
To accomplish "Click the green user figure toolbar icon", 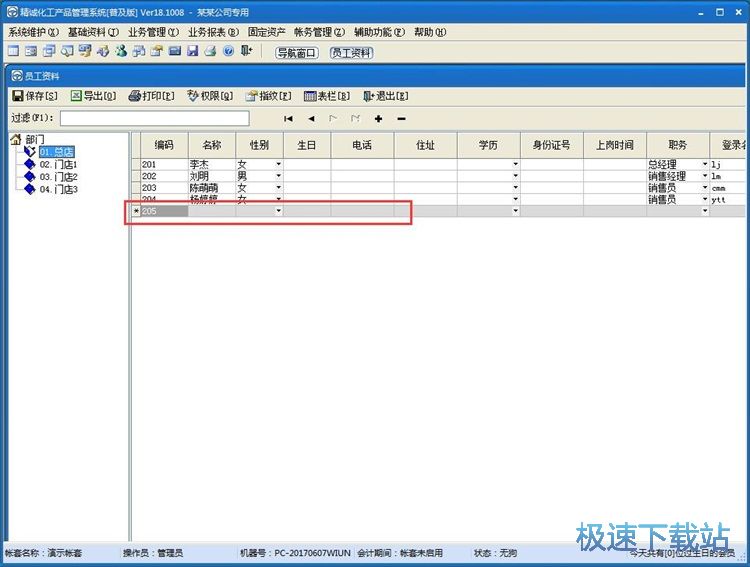I will [121, 51].
